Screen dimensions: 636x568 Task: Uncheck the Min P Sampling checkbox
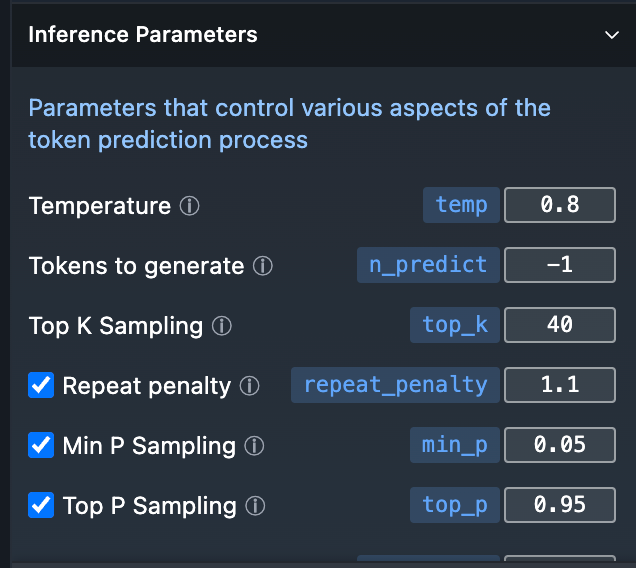[41, 445]
